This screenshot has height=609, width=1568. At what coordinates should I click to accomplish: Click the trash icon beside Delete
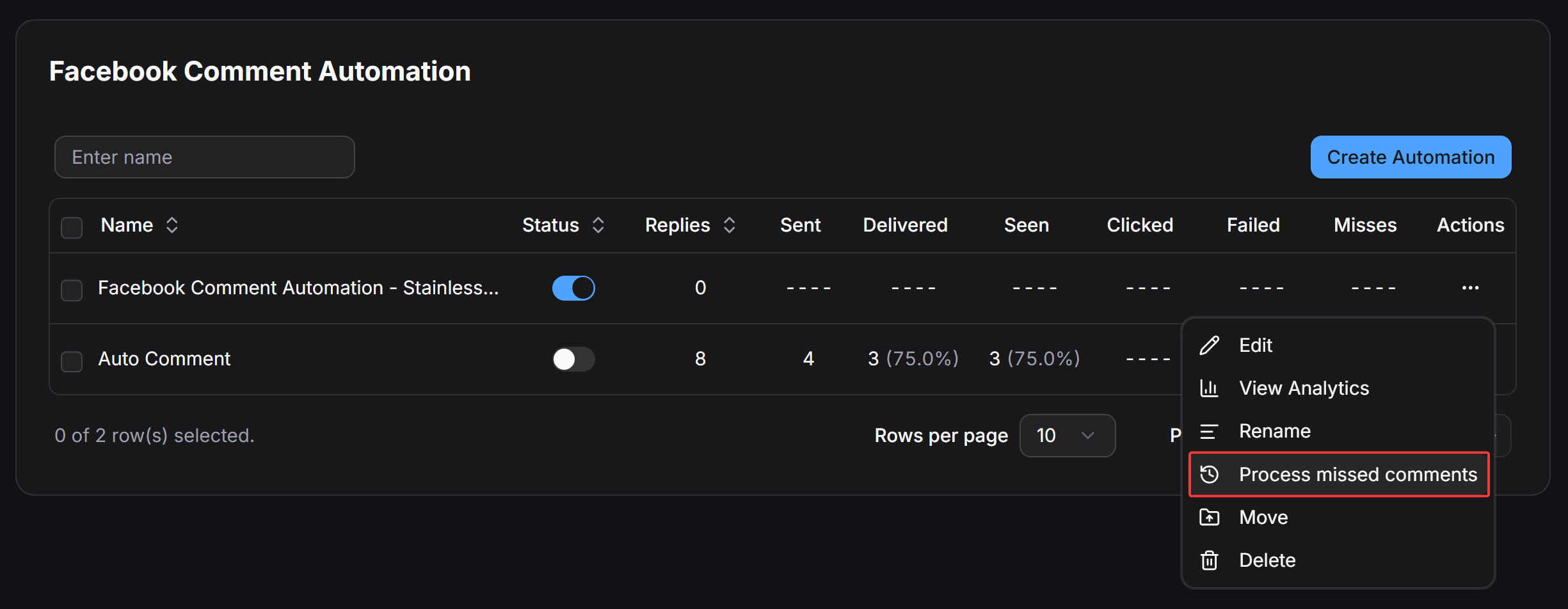(x=1209, y=560)
